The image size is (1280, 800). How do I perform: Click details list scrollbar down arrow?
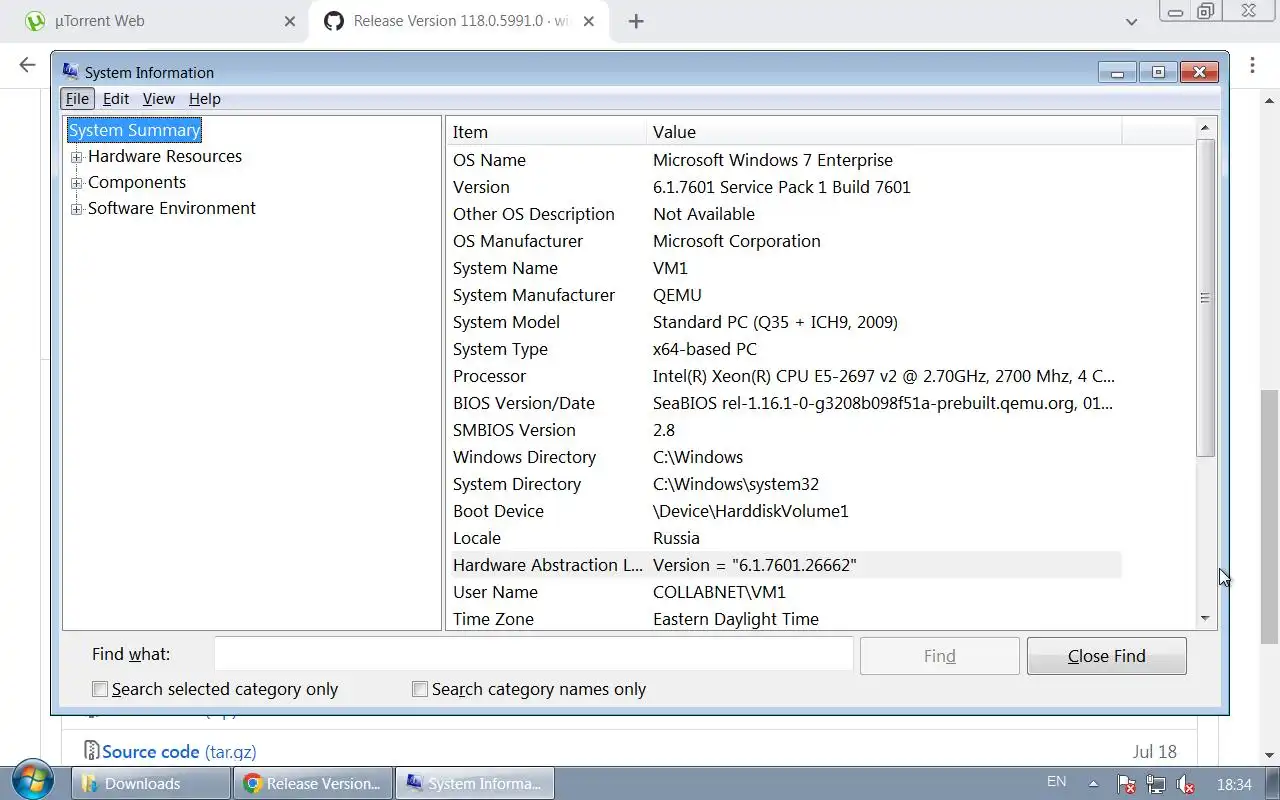coord(1205,619)
